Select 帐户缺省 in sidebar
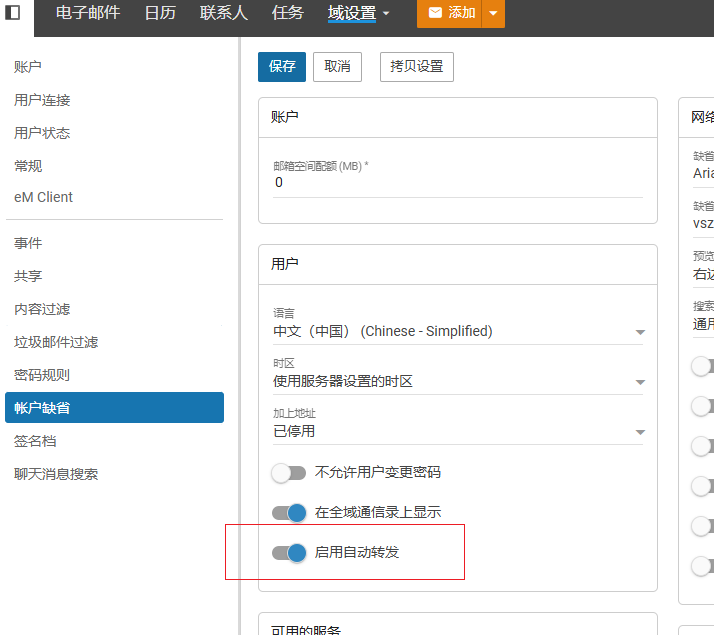714x635 pixels. [114, 407]
